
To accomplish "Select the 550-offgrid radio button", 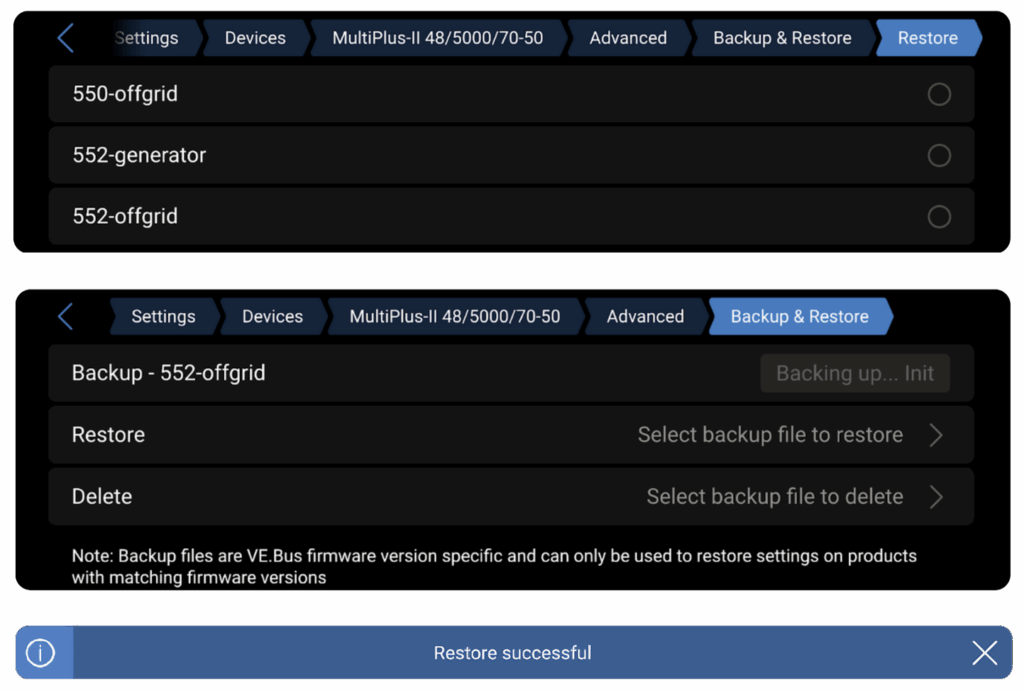I will pos(939,94).
